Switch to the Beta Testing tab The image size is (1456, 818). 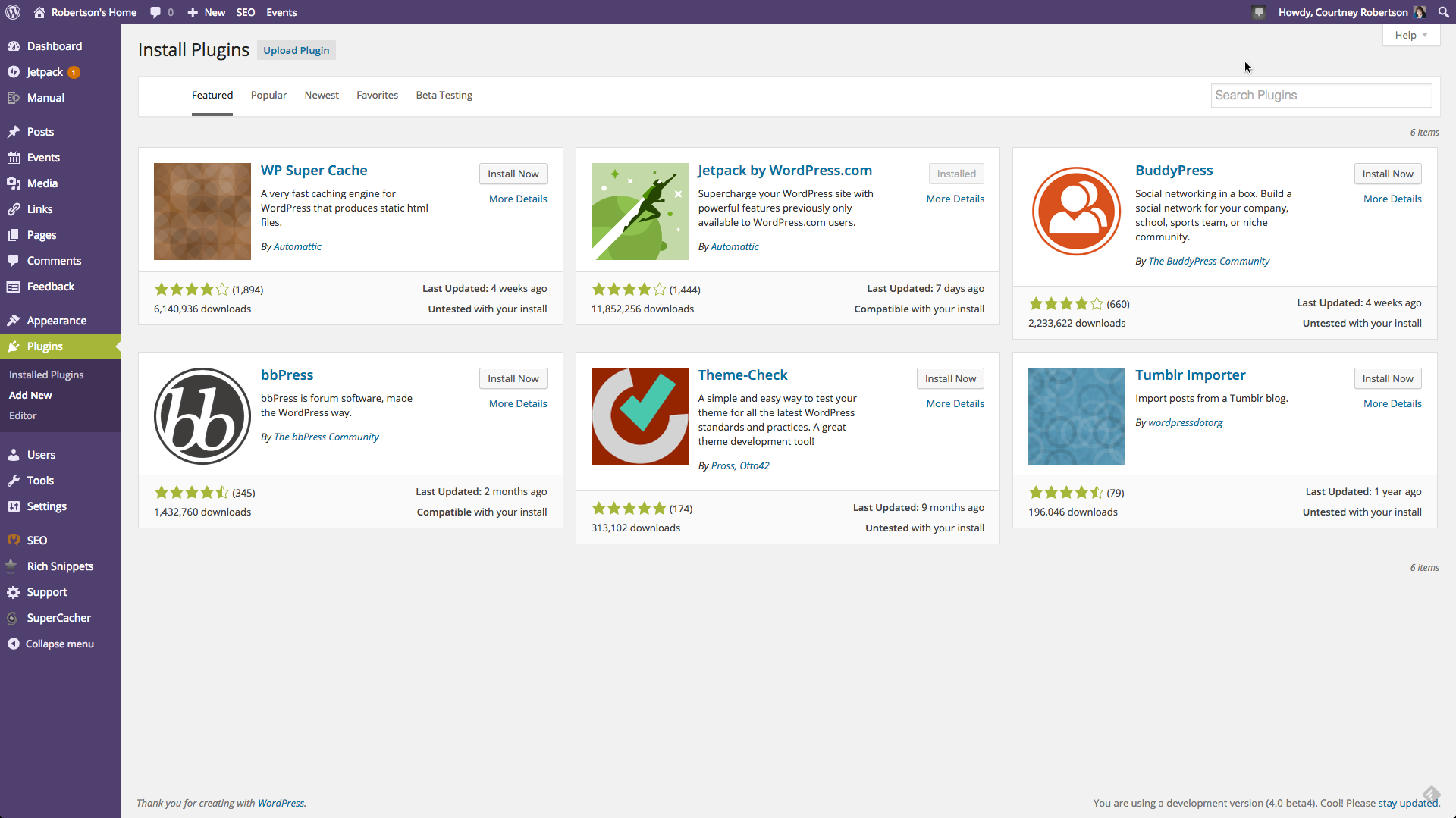444,95
